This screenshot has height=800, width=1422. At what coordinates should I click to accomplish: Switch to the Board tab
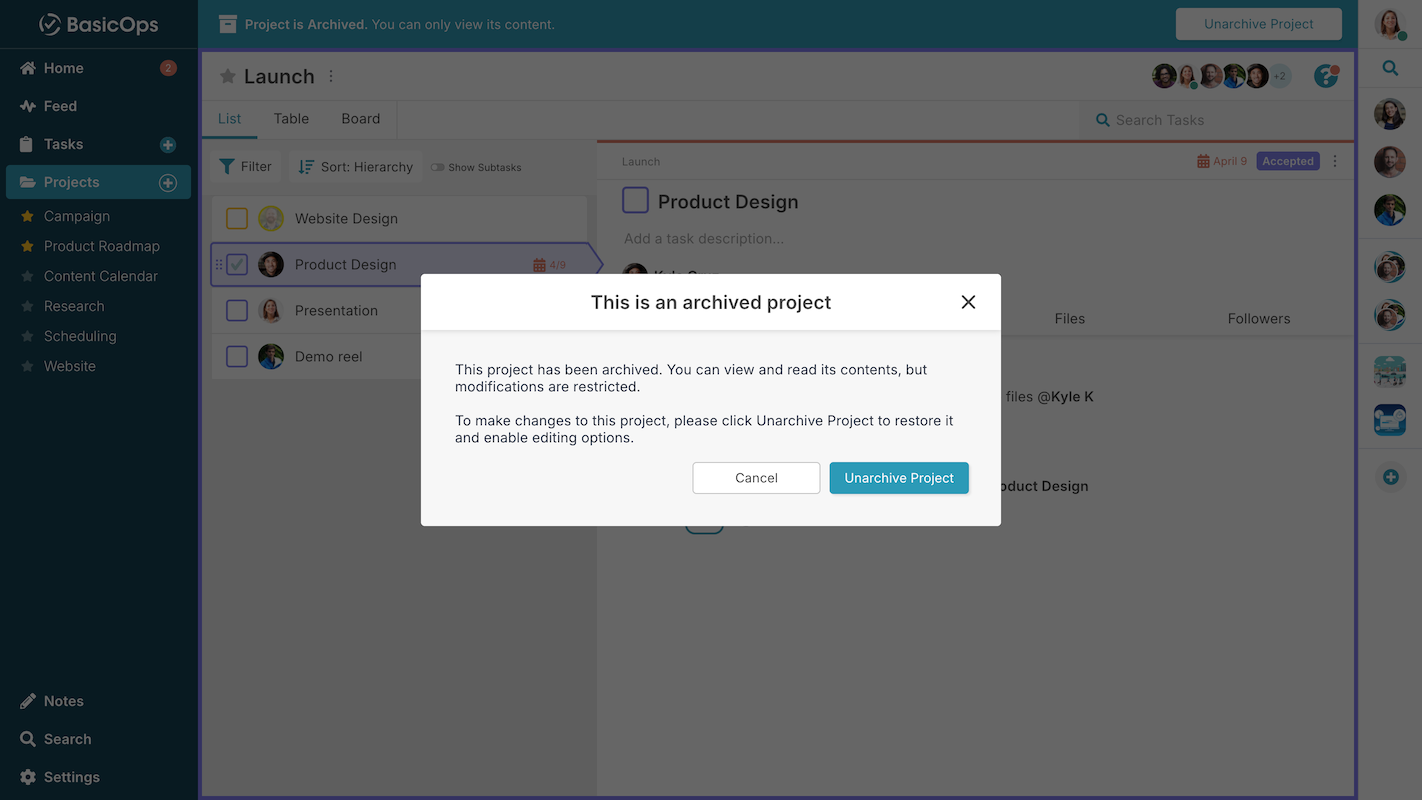361,119
